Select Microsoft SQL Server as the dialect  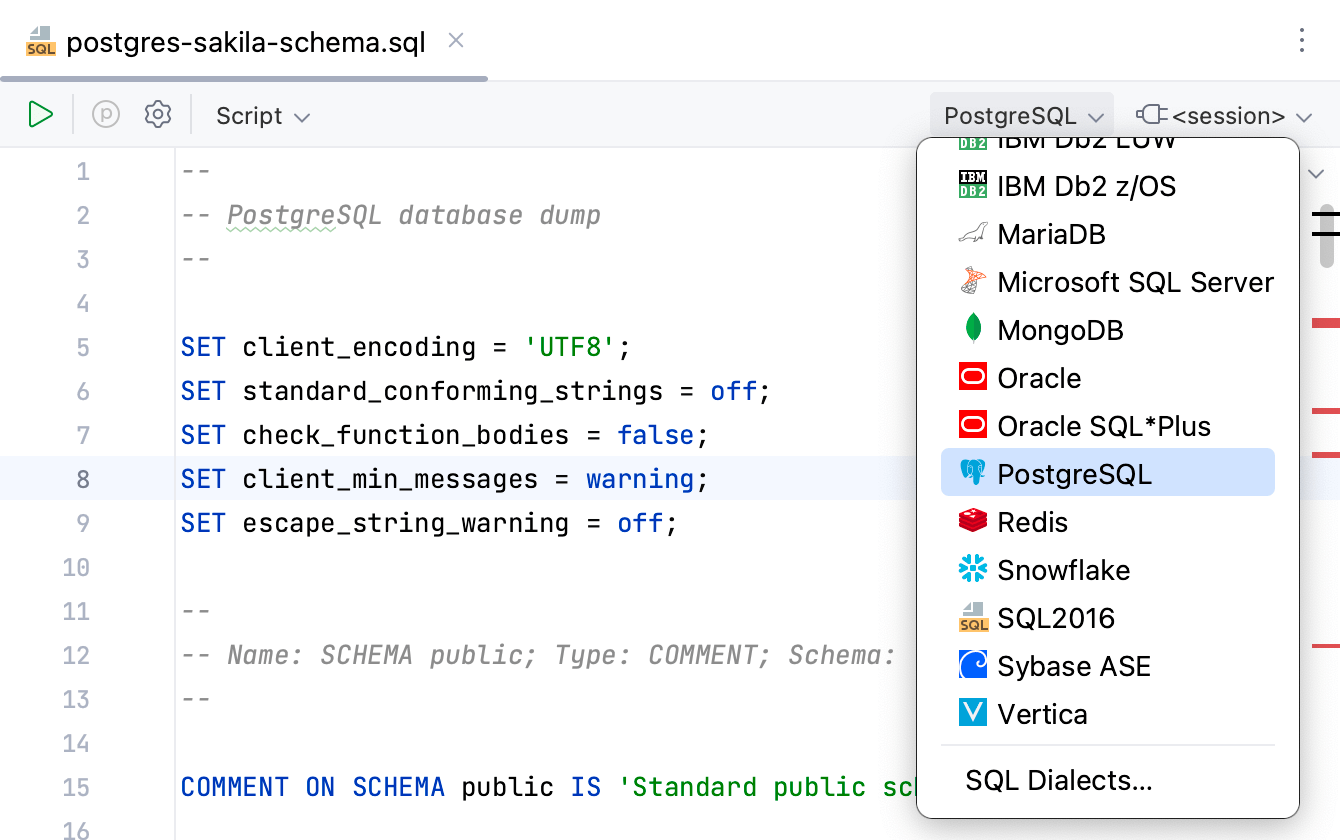pyautogui.click(x=1136, y=281)
